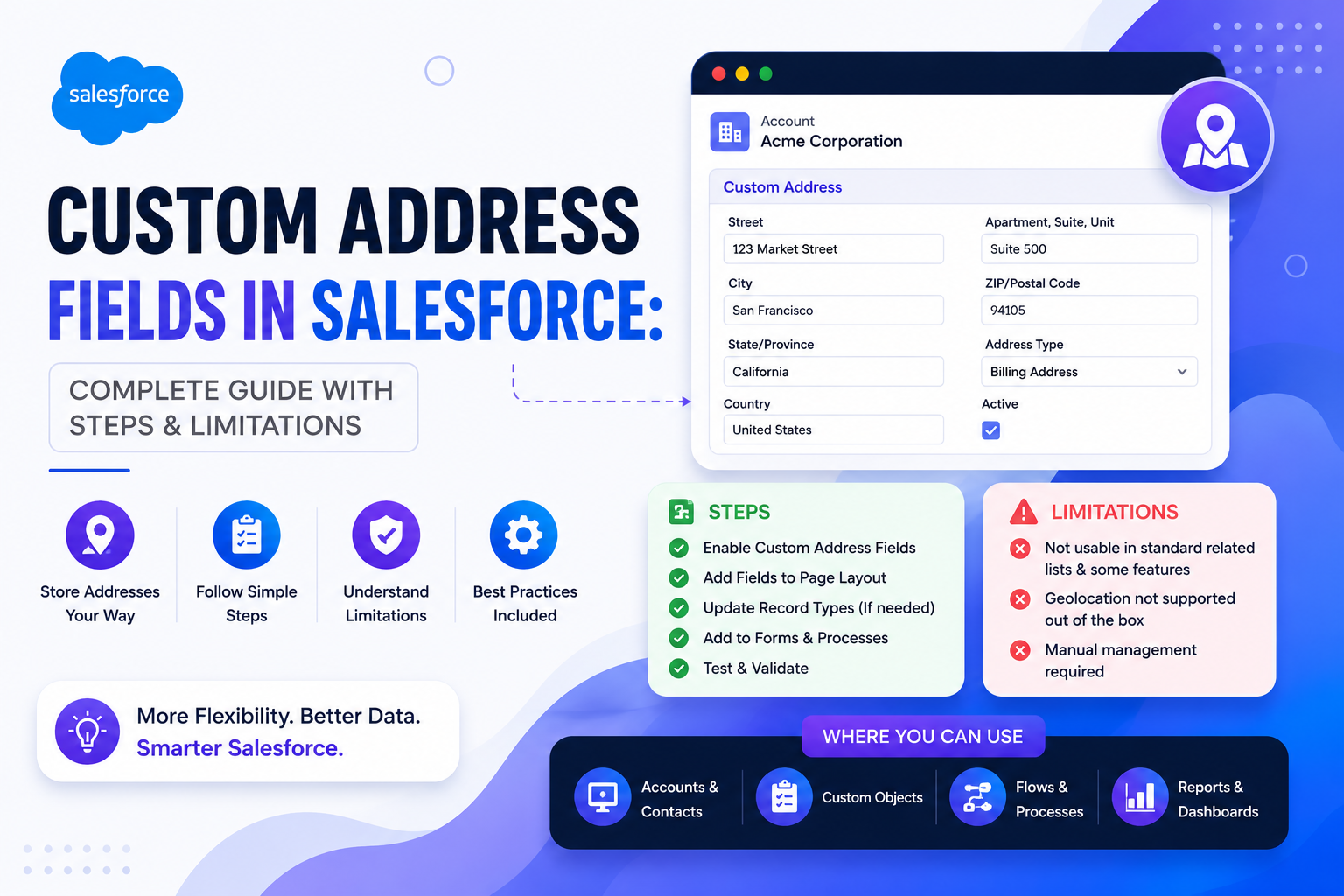Click green check beside Add to Forms & Processes
This screenshot has width=1344, height=896.
tap(679, 639)
